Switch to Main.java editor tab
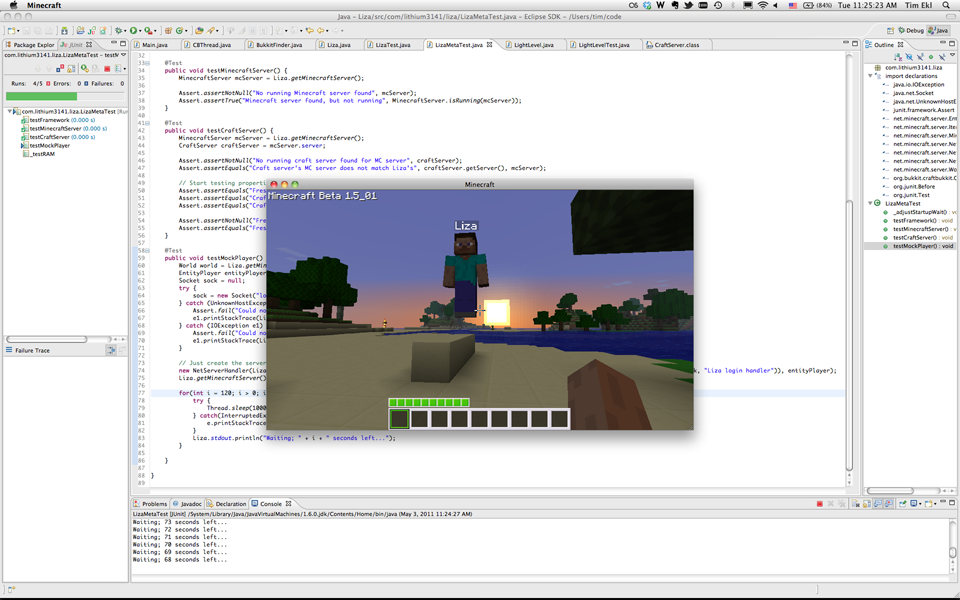960x600 pixels. tap(154, 45)
